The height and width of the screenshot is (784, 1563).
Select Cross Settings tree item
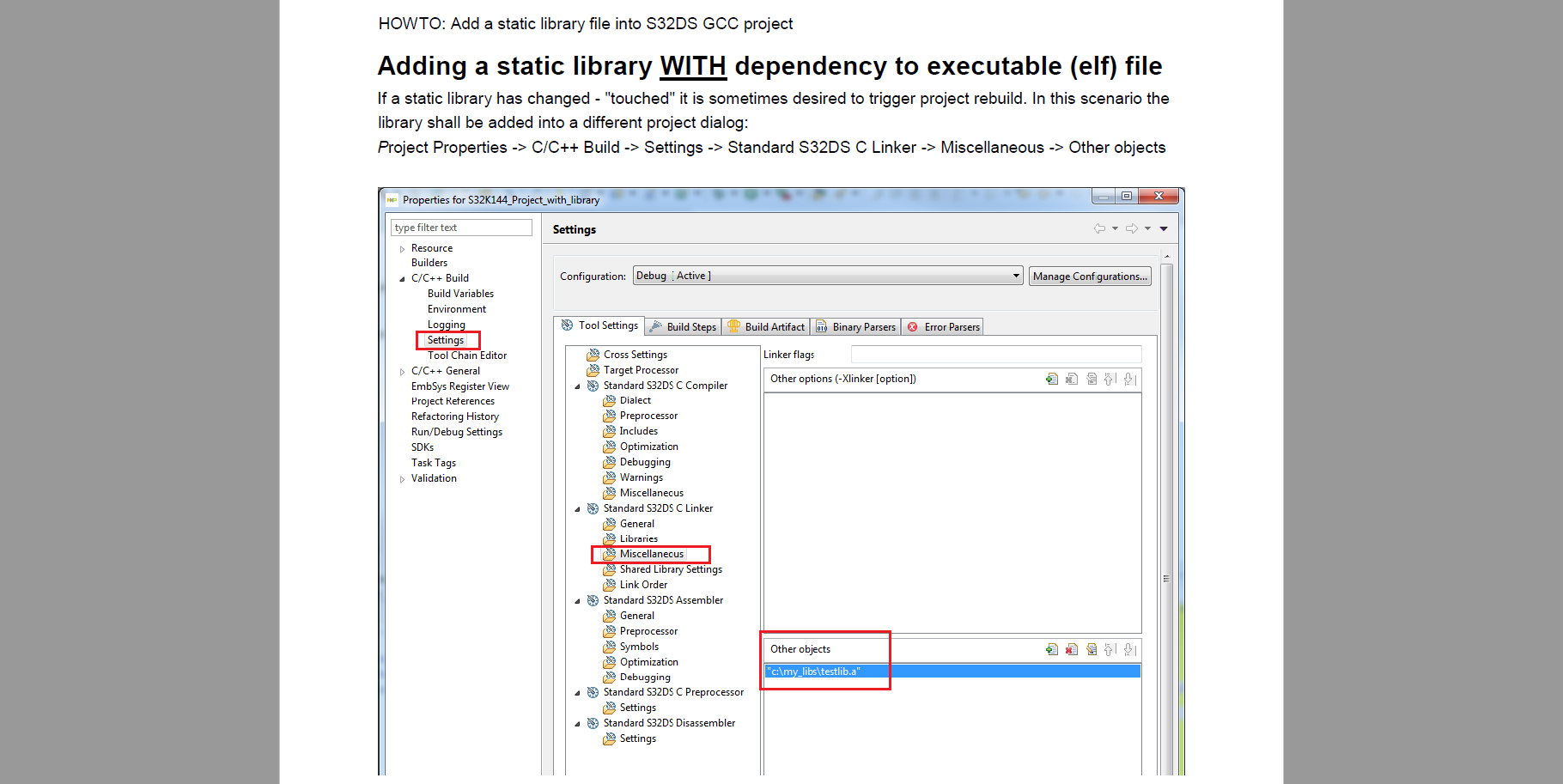(636, 355)
